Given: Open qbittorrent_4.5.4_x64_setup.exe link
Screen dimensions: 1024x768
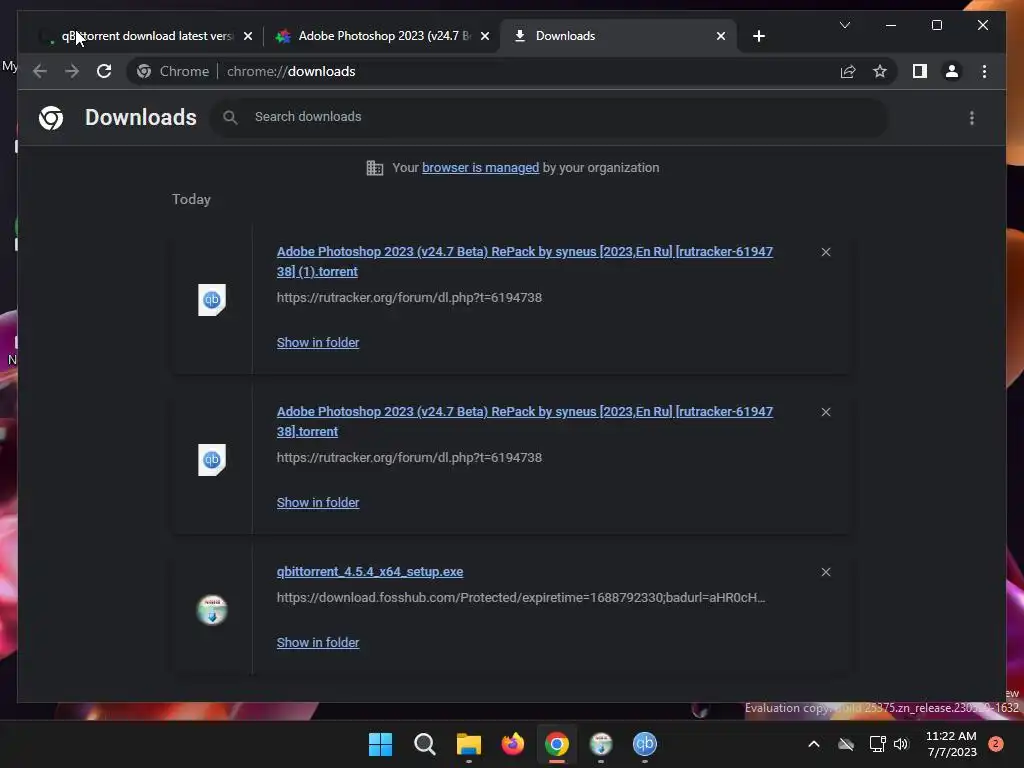Looking at the screenshot, I should point(370,572).
